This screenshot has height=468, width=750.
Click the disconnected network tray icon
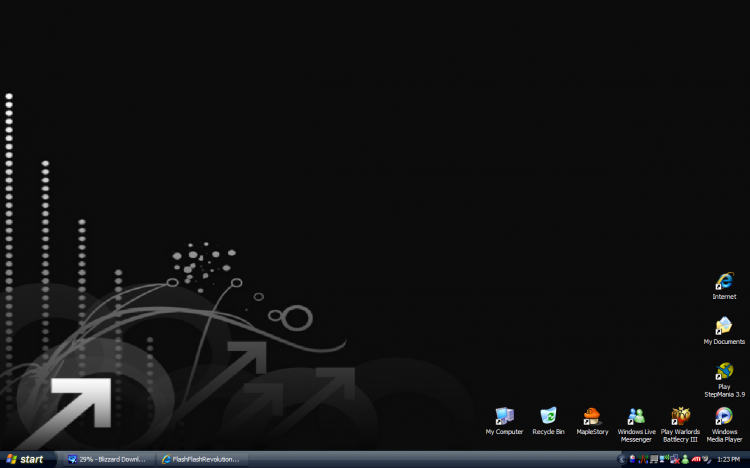tap(675, 459)
